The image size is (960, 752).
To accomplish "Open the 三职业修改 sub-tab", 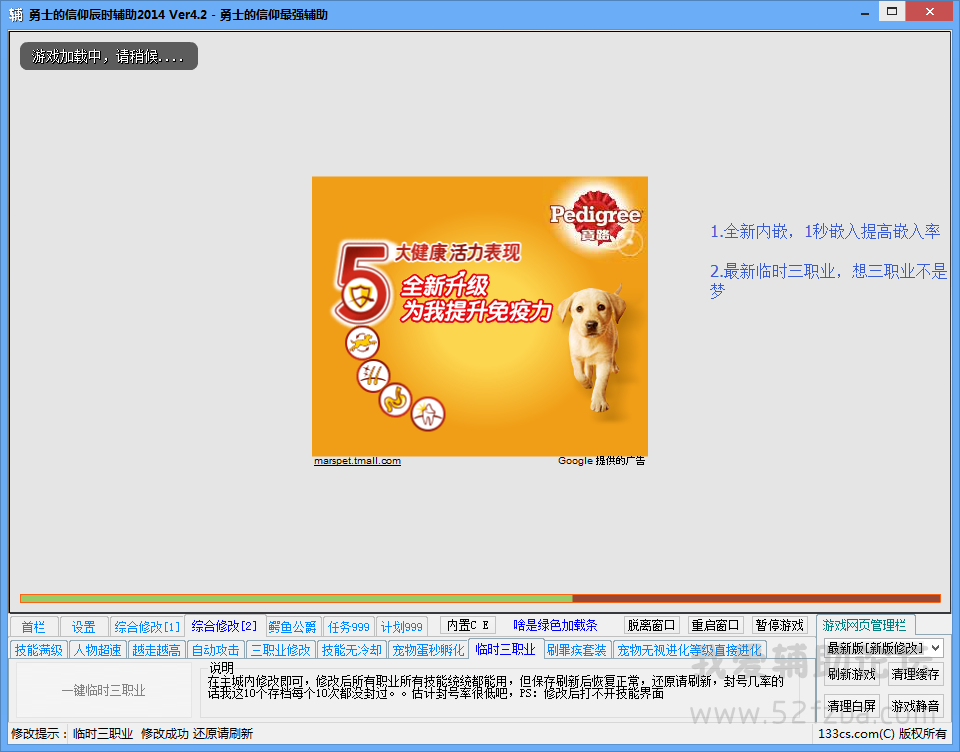I will [x=280, y=650].
